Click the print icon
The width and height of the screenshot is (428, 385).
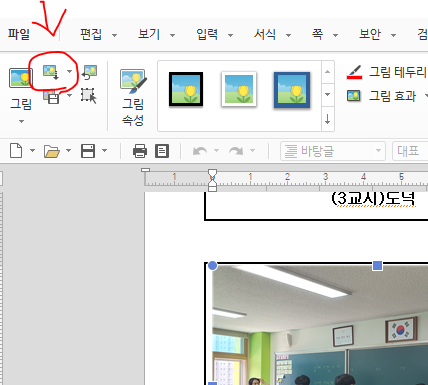pos(140,151)
